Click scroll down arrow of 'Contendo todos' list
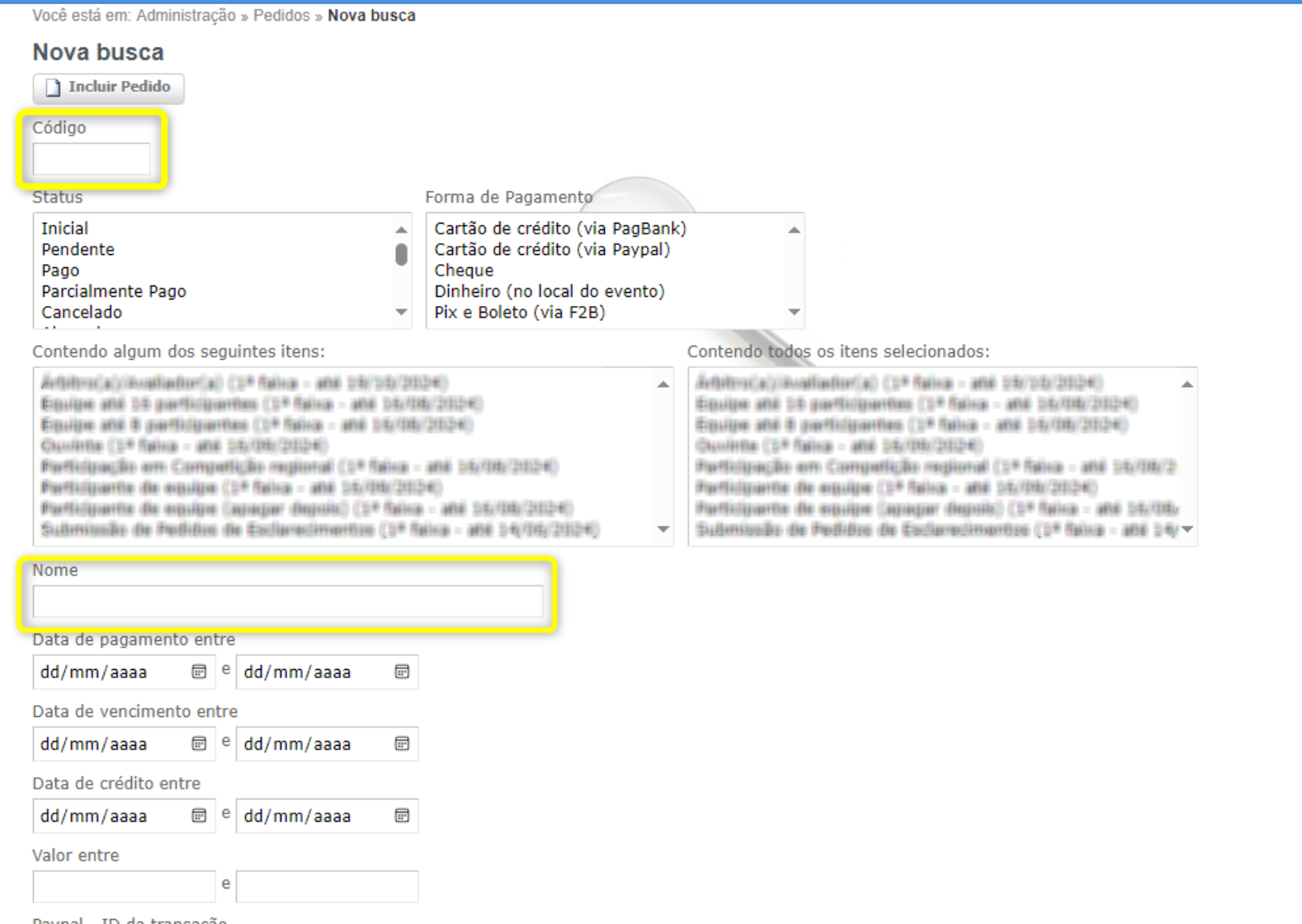Viewport: 1302px width, 924px height. (1187, 529)
